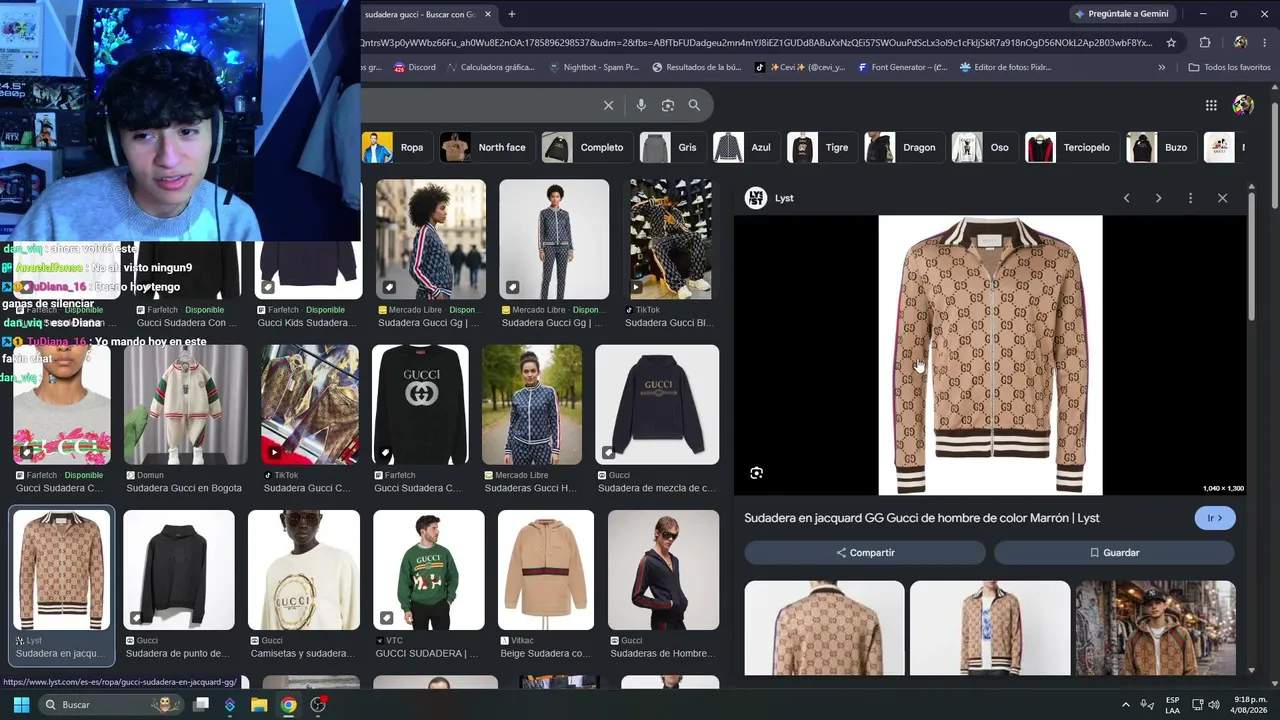Click the Compartir button
This screenshot has width=1280, height=720.
(865, 552)
